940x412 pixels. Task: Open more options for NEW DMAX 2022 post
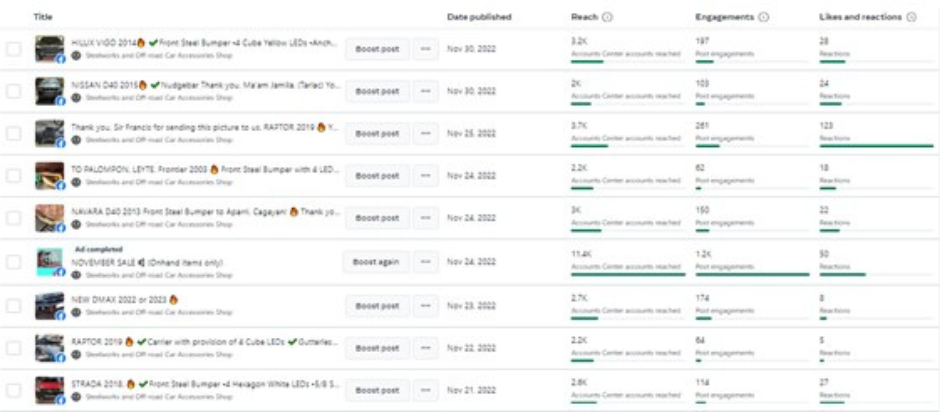pos(425,305)
